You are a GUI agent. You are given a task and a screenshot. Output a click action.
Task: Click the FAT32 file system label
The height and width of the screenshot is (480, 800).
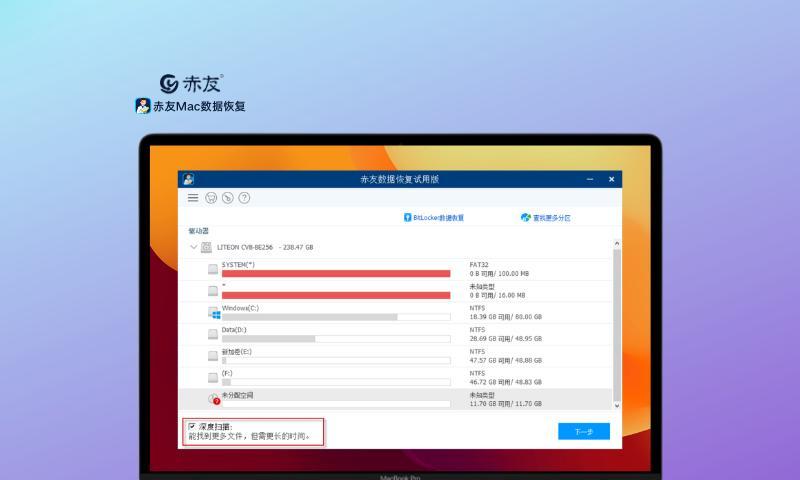(x=479, y=265)
